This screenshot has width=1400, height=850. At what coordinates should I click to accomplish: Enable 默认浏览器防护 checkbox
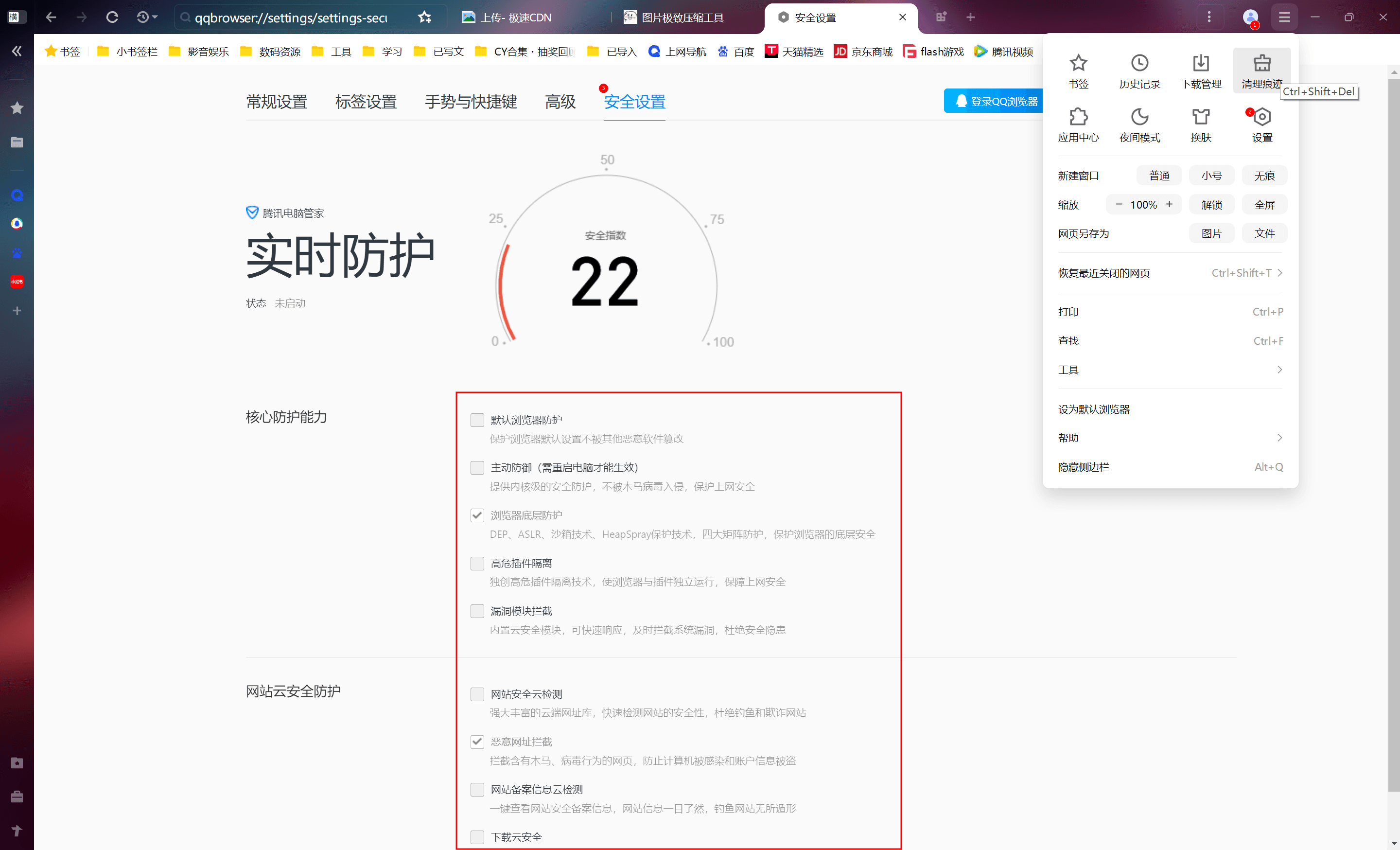click(x=477, y=420)
